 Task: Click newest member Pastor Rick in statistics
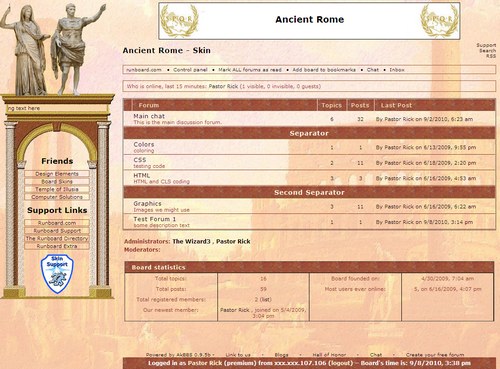(x=235, y=310)
